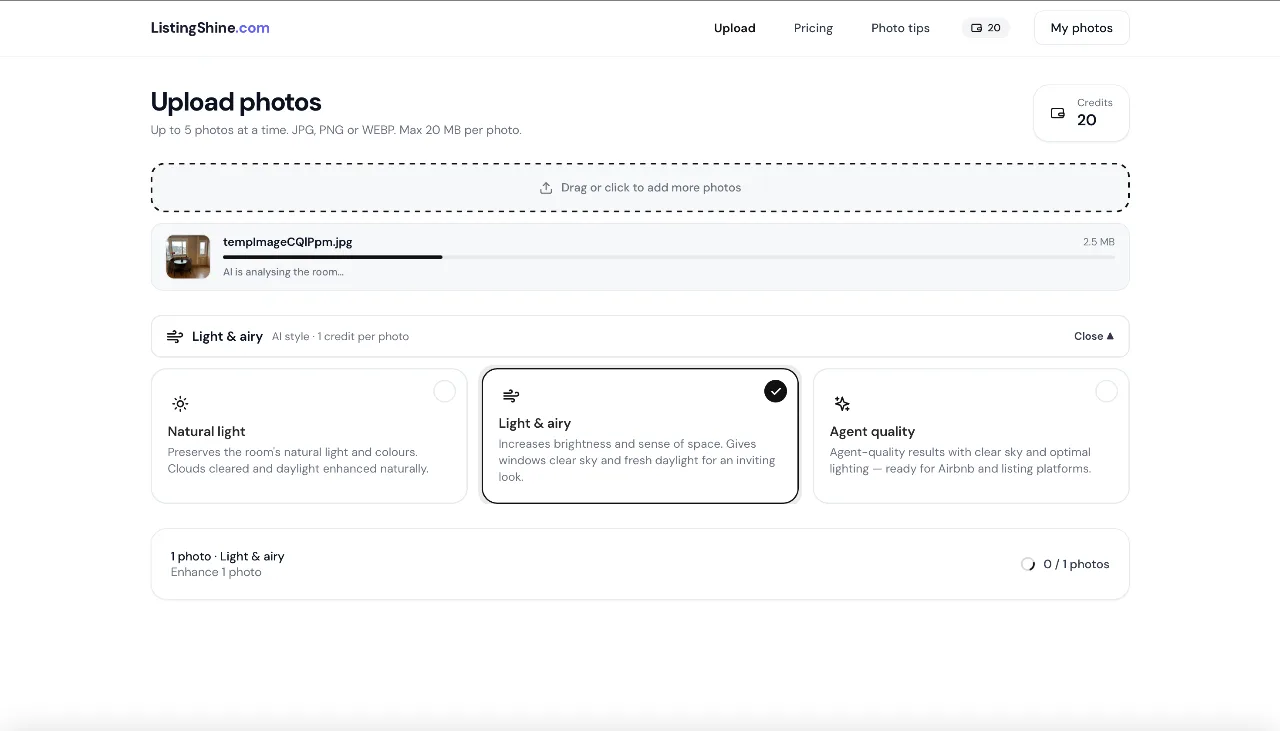Click the upload arrow icon in dropzone
Viewport: 1280px width, 731px height.
tap(546, 188)
